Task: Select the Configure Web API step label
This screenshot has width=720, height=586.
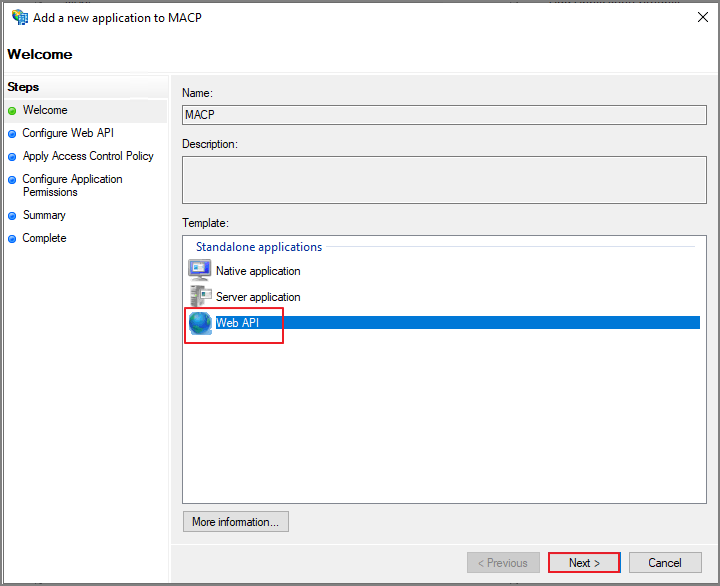Action: 68,133
